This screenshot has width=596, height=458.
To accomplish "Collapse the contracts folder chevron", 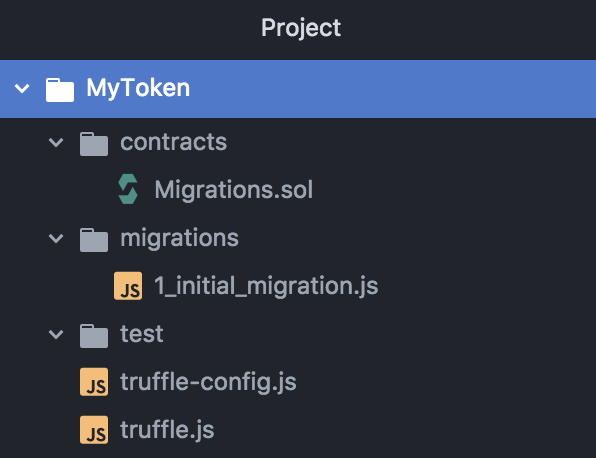I will [x=56, y=143].
